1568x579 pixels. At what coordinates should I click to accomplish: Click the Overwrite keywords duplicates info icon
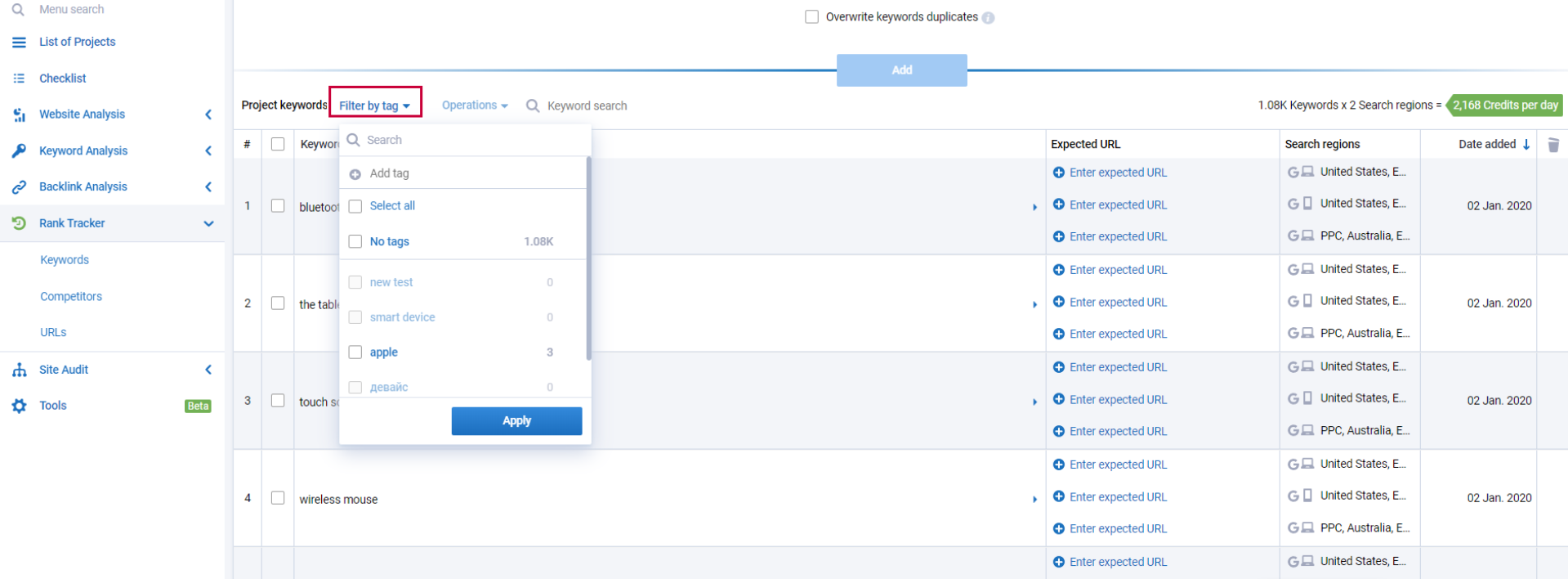pyautogui.click(x=989, y=17)
